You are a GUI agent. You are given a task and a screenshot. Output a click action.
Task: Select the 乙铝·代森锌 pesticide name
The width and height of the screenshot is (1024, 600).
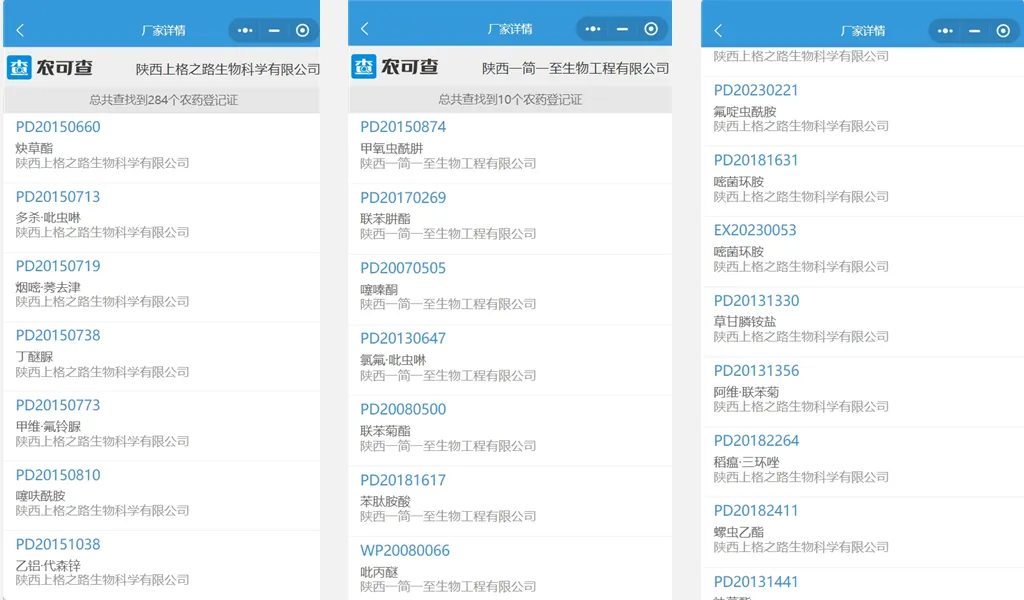point(48,565)
